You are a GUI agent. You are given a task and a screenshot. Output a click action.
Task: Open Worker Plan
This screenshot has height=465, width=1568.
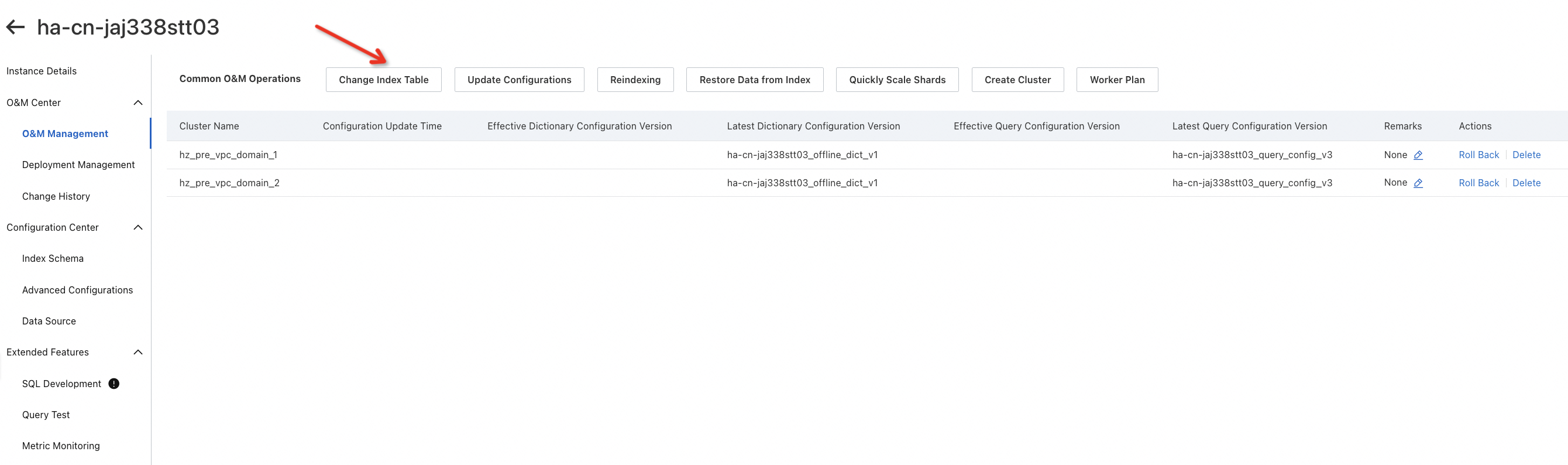1117,80
